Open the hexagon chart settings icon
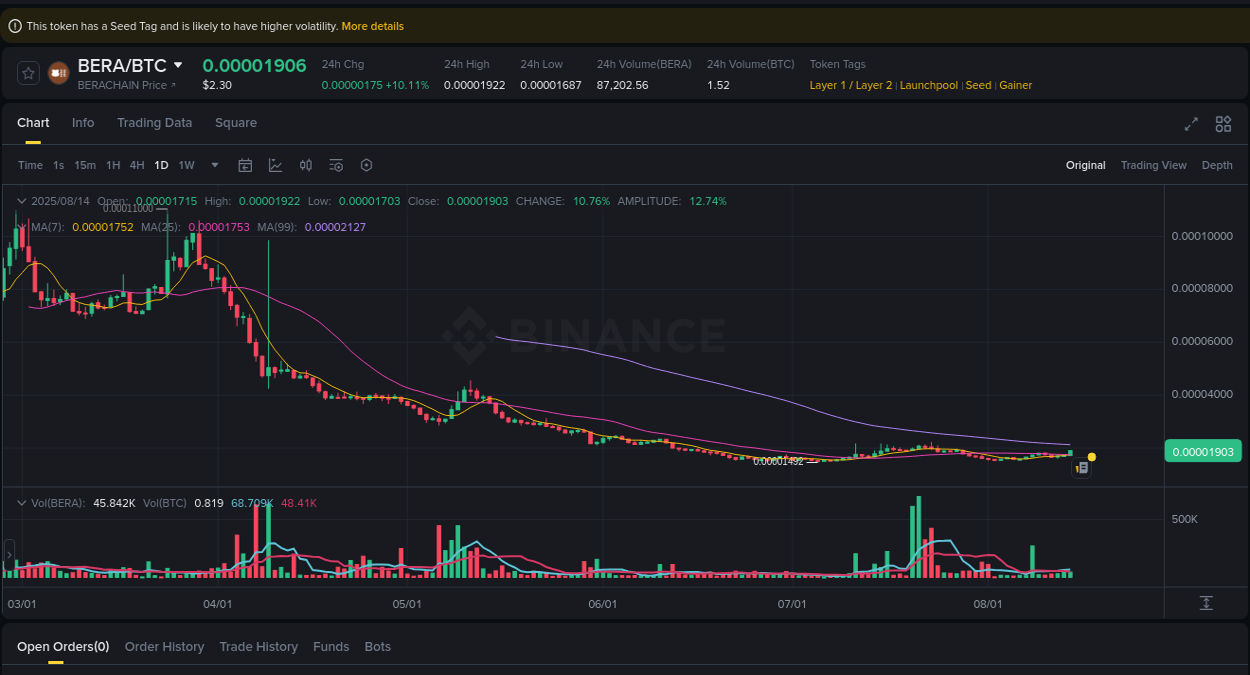 (366, 165)
